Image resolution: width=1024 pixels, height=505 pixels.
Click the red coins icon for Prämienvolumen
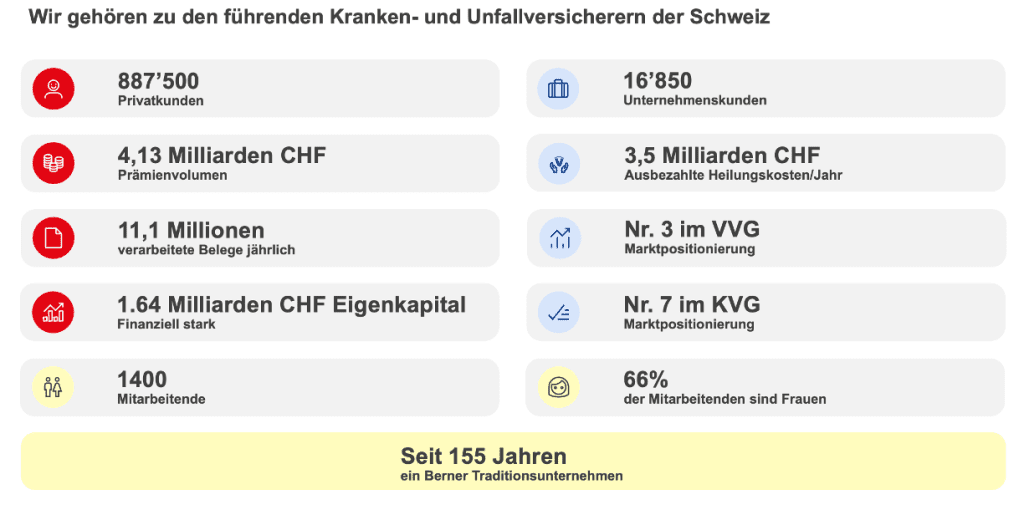click(x=53, y=163)
